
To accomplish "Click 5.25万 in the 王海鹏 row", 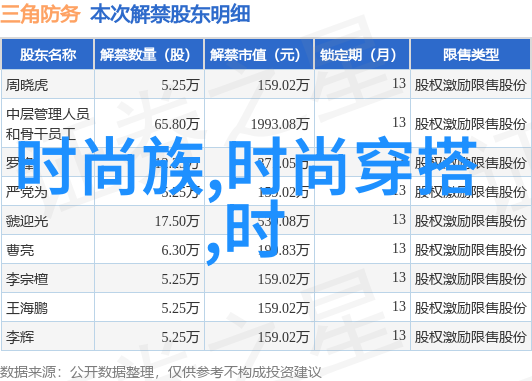I will [x=180, y=308].
